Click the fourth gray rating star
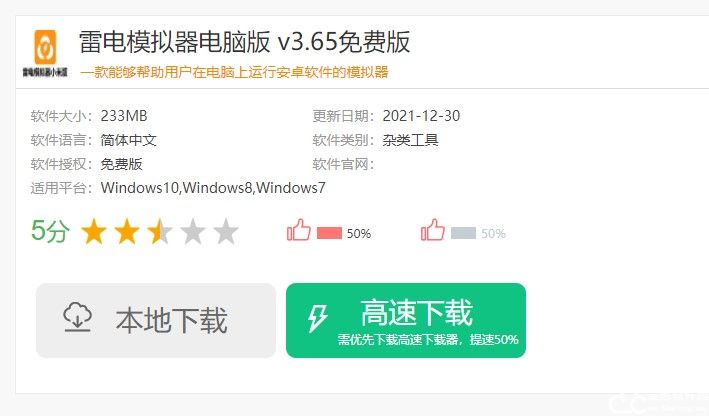This screenshot has height=416, width=709. [x=193, y=231]
